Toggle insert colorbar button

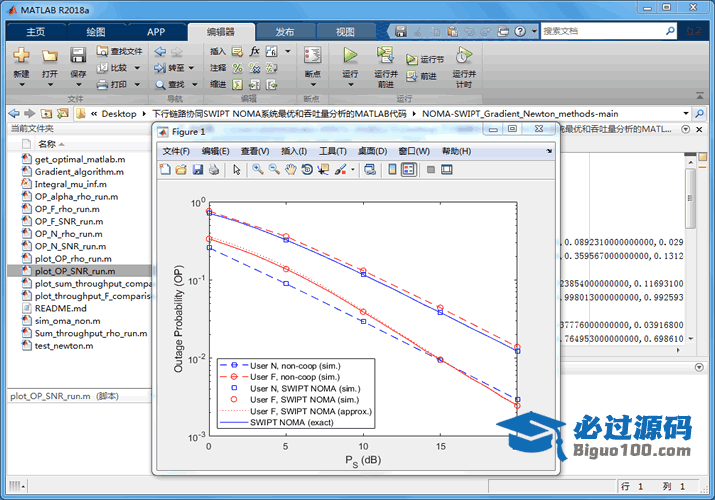[392, 170]
